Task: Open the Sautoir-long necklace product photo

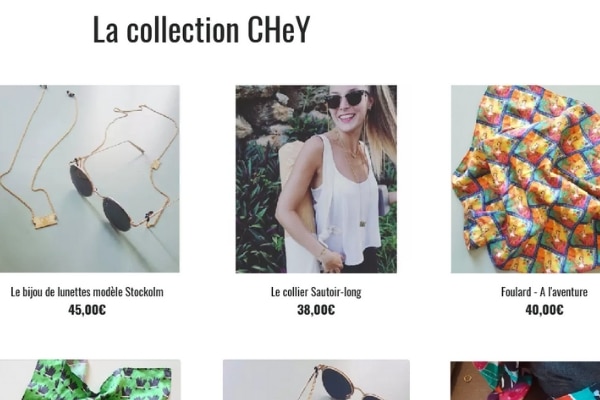Action: tap(316, 179)
